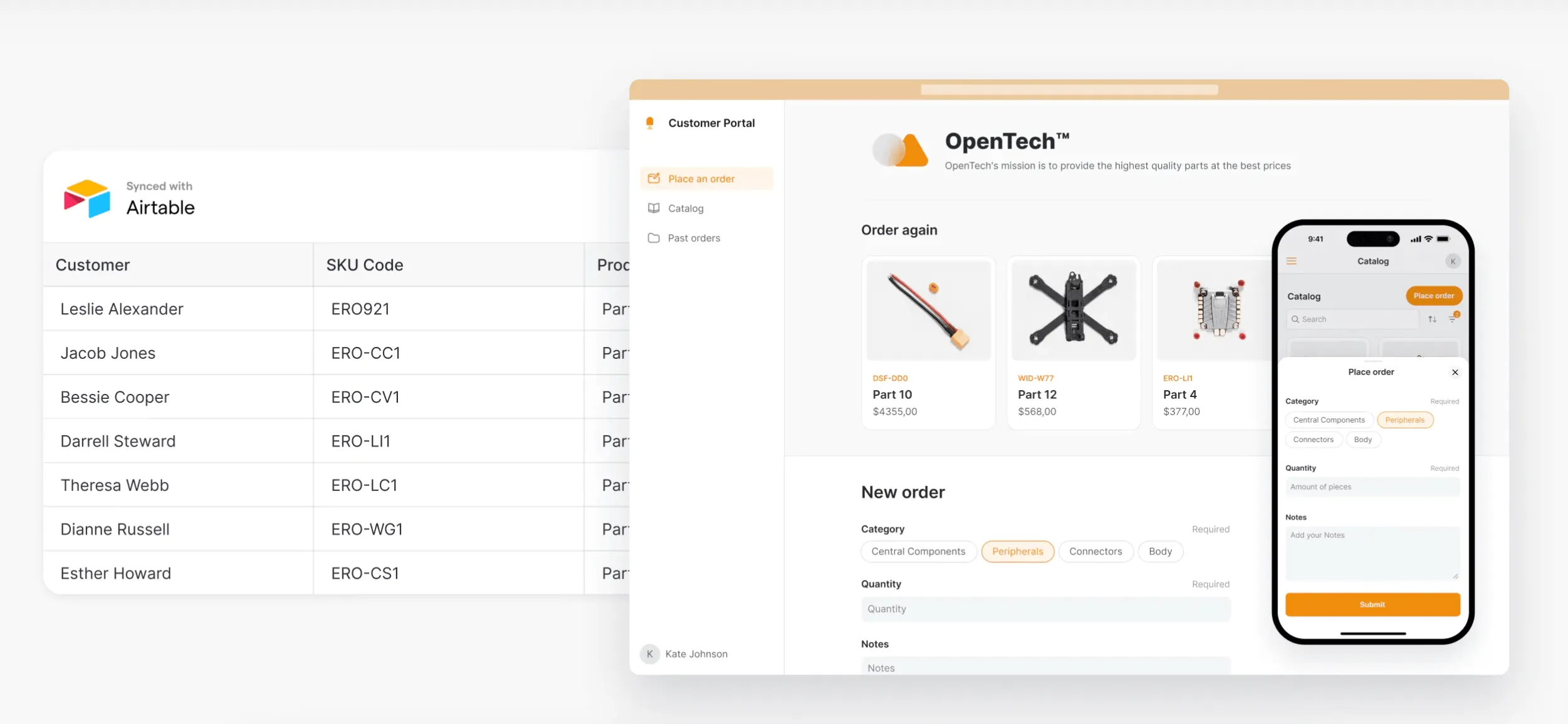Open the K avatar menu on the phone
This screenshot has width=1568, height=724.
click(1454, 261)
